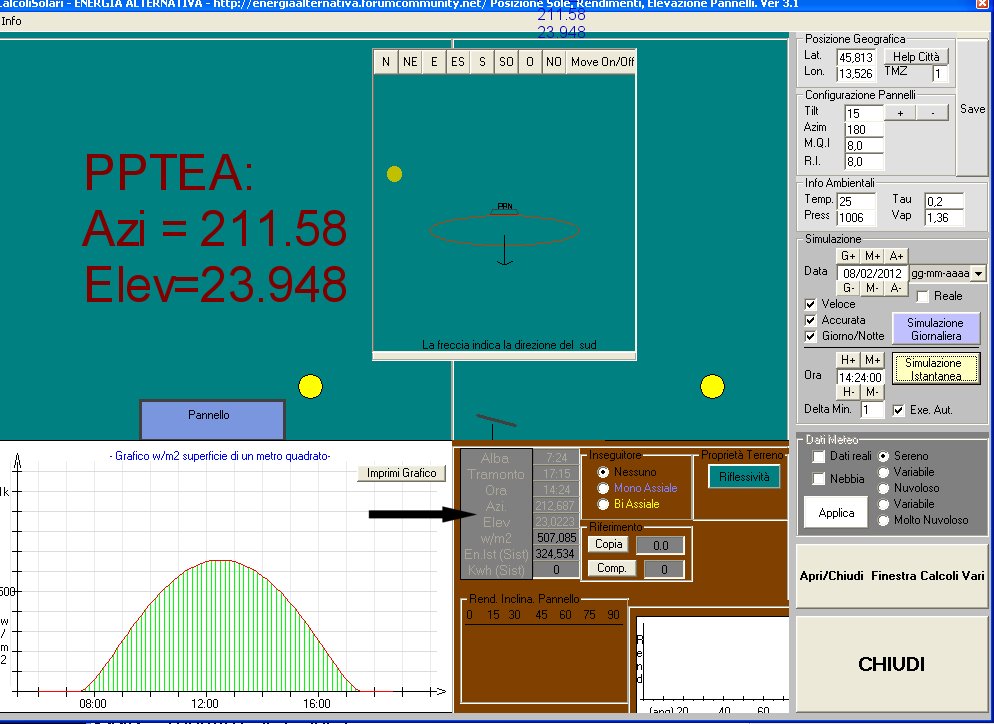The image size is (994, 724).
Task: Toggle the Accurata checkbox
Action: pos(810,320)
